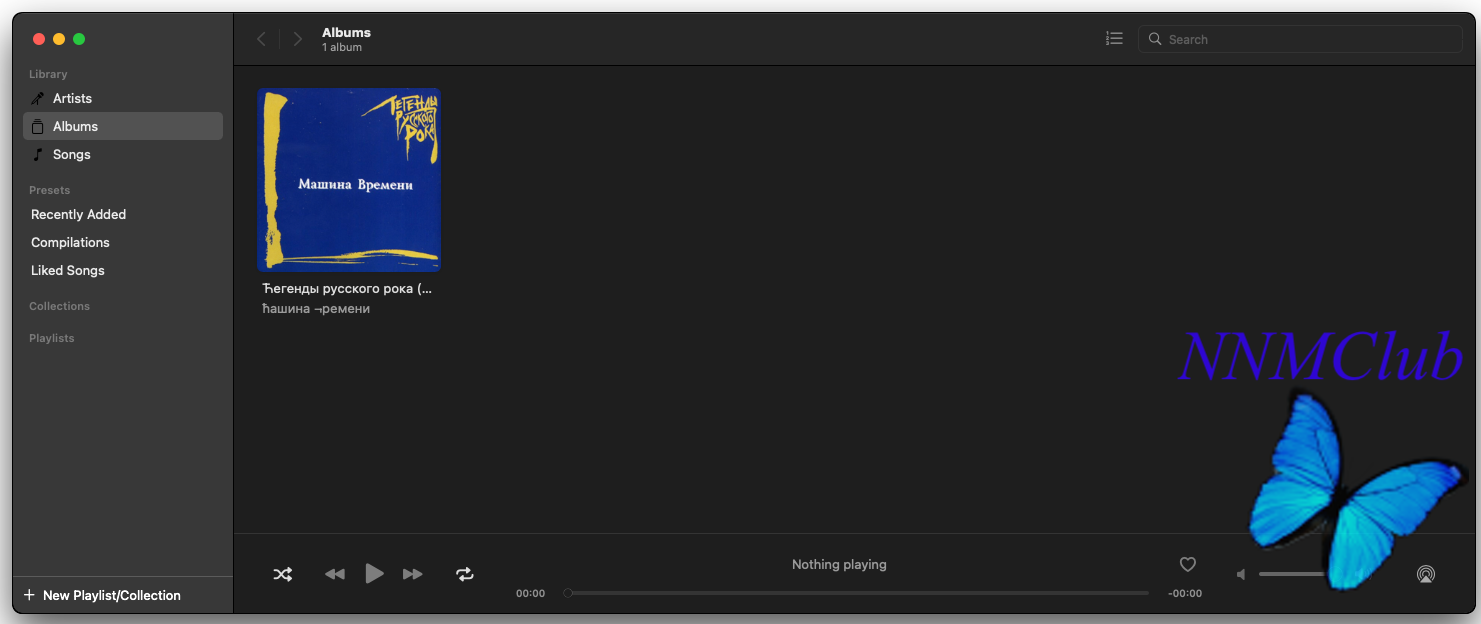Click the playback progress bar
Image resolution: width=1481 pixels, height=624 pixels.
857,593
